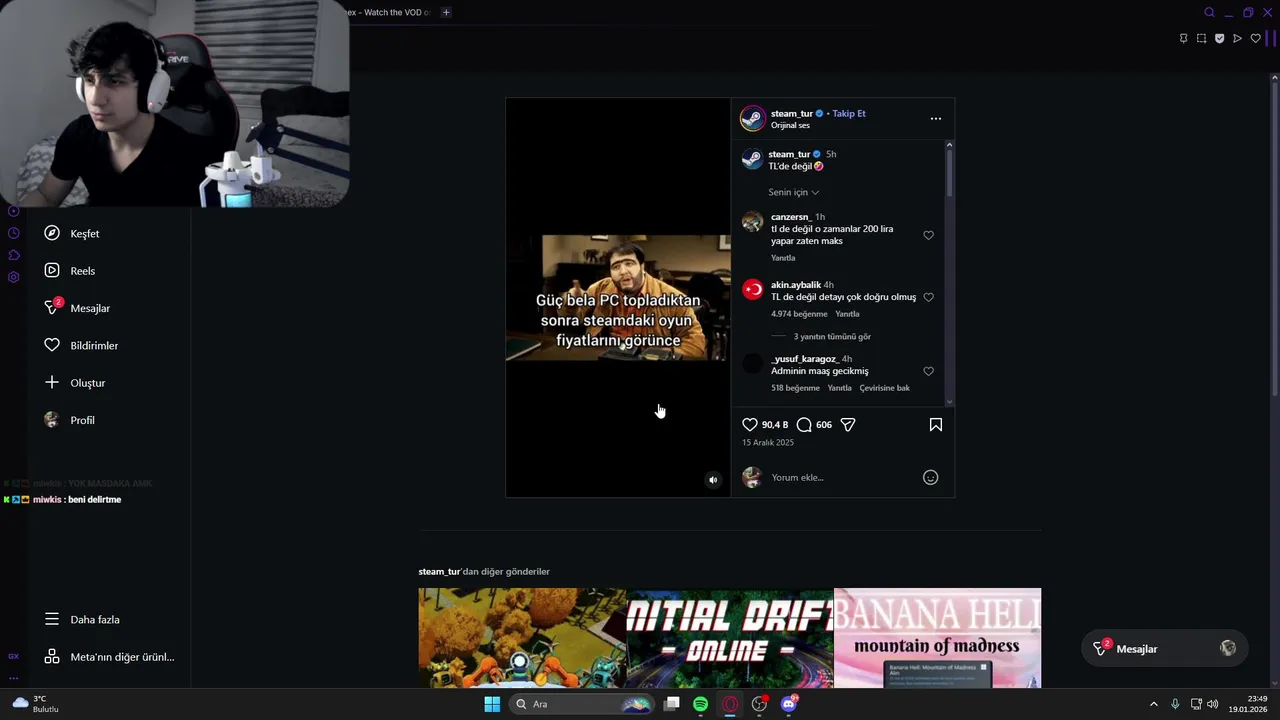1280x720 pixels.
Task: Open the Initial Drift Online post thumbnail
Action: pos(730,638)
